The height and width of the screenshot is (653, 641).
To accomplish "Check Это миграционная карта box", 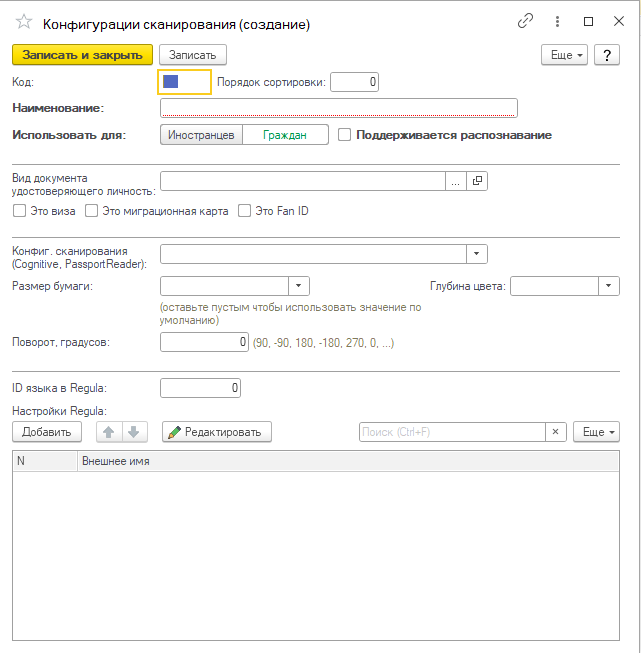I will [x=91, y=211].
